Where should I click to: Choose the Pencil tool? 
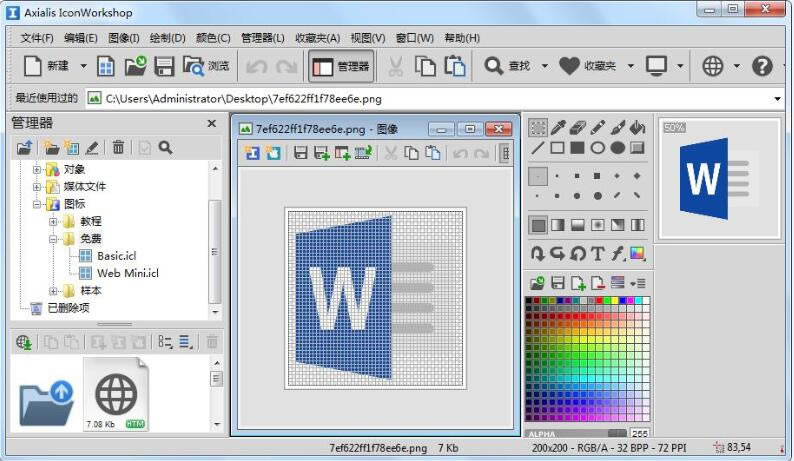click(598, 128)
